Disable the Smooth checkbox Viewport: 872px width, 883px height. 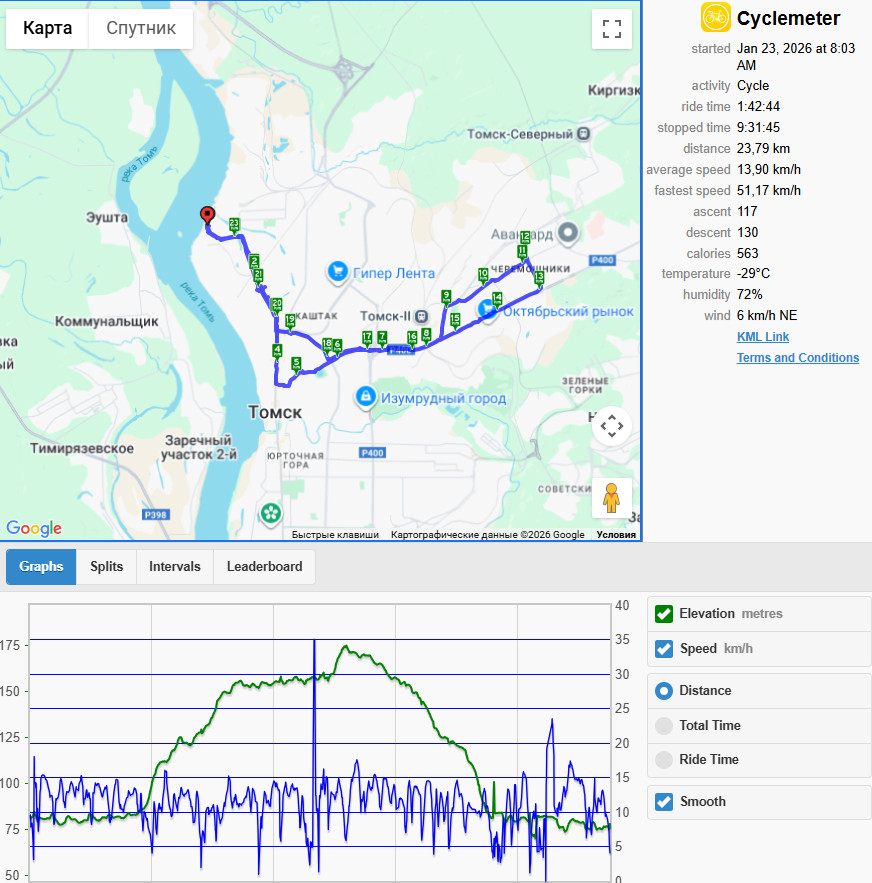tap(664, 802)
